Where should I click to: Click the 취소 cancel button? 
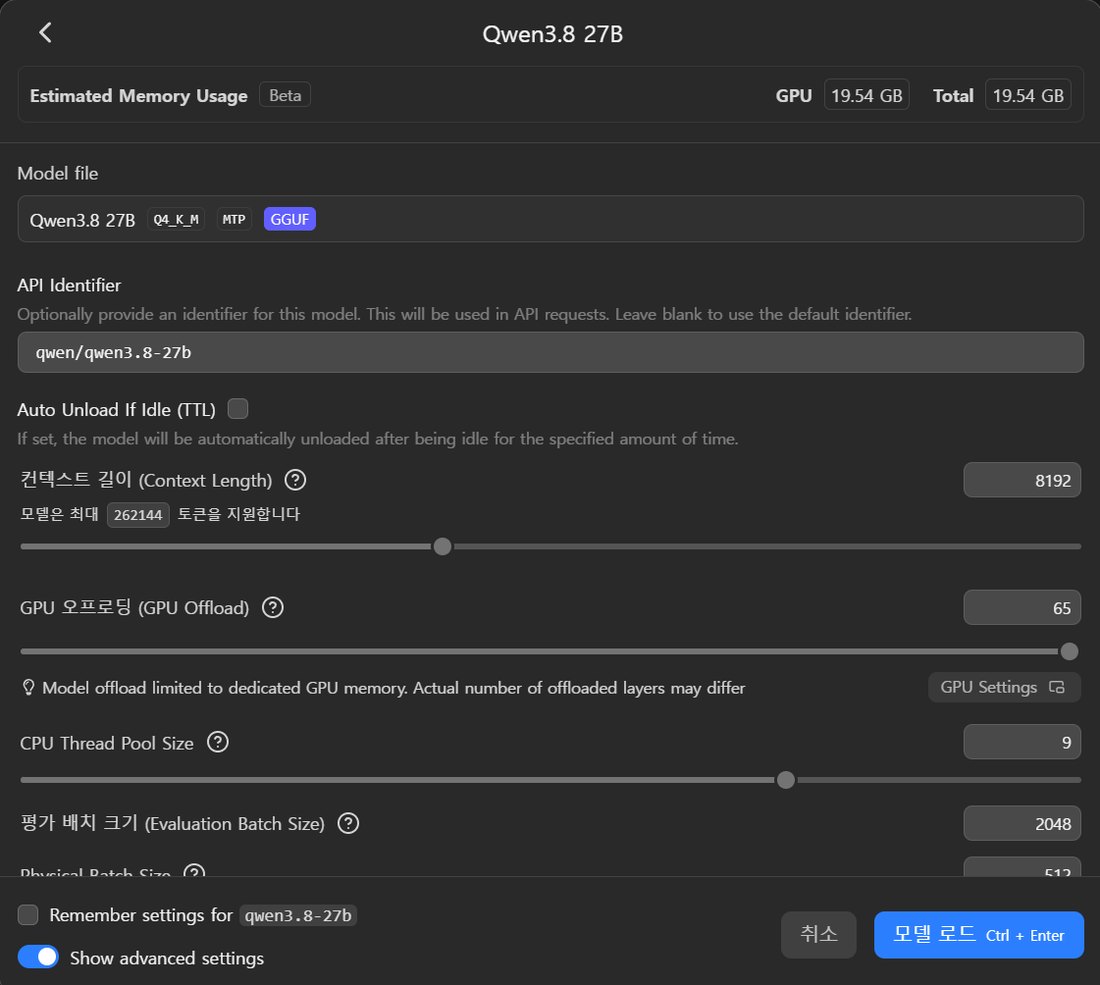coord(819,934)
